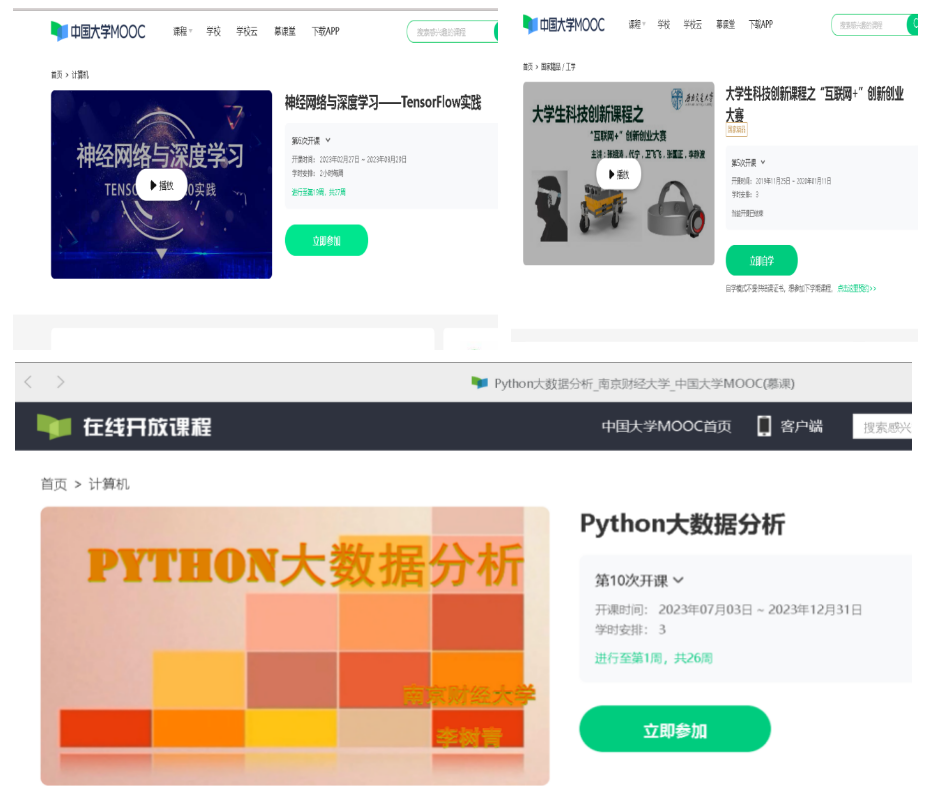Open 慕课堂 in the 创新创业大赛 page navigation
Viewport: 937px width, 796px height.
coord(725,25)
